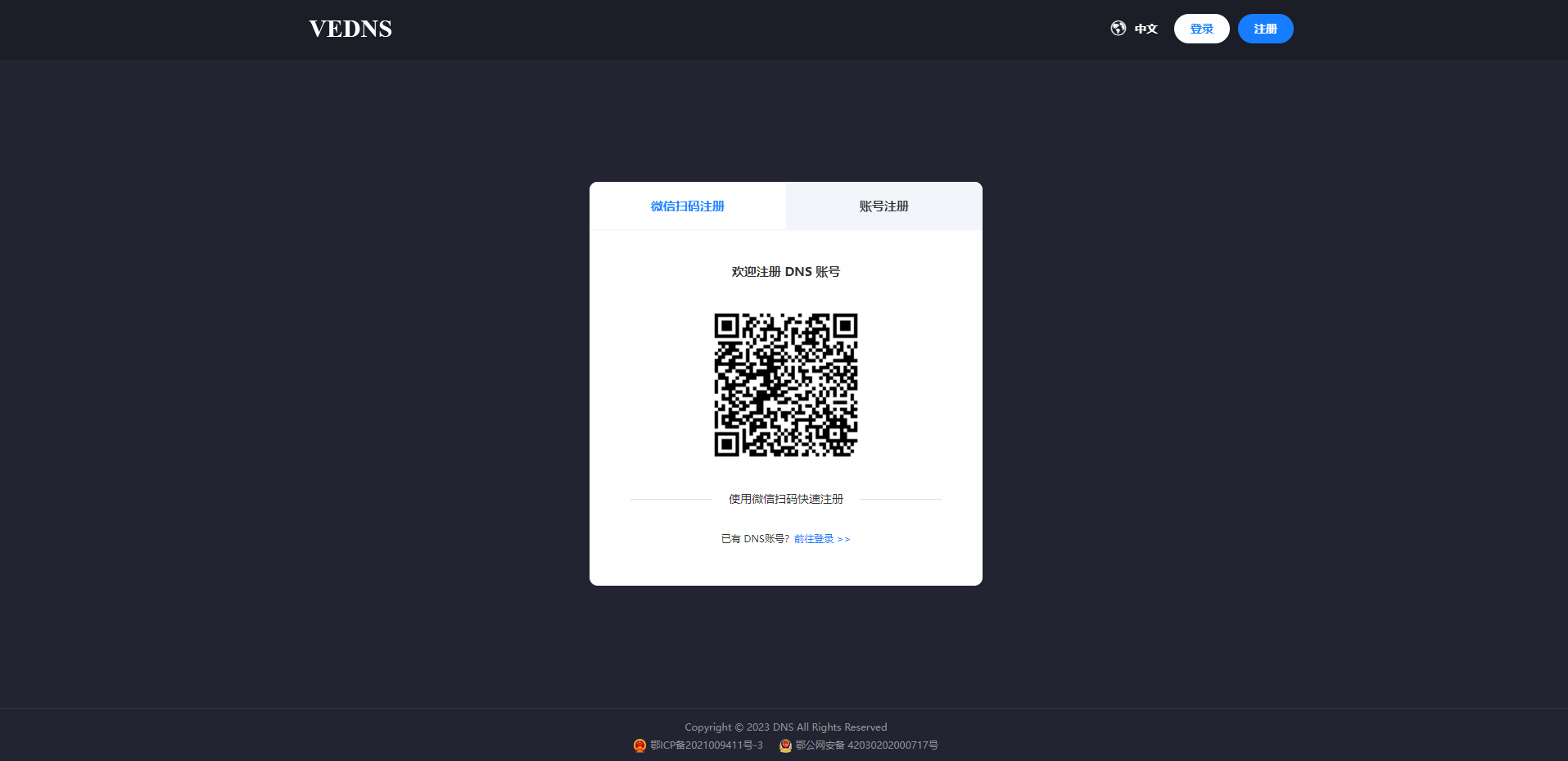Open the 鄂公网安备 42030202000717号 link
The height and width of the screenshot is (761, 1568).
tap(866, 745)
